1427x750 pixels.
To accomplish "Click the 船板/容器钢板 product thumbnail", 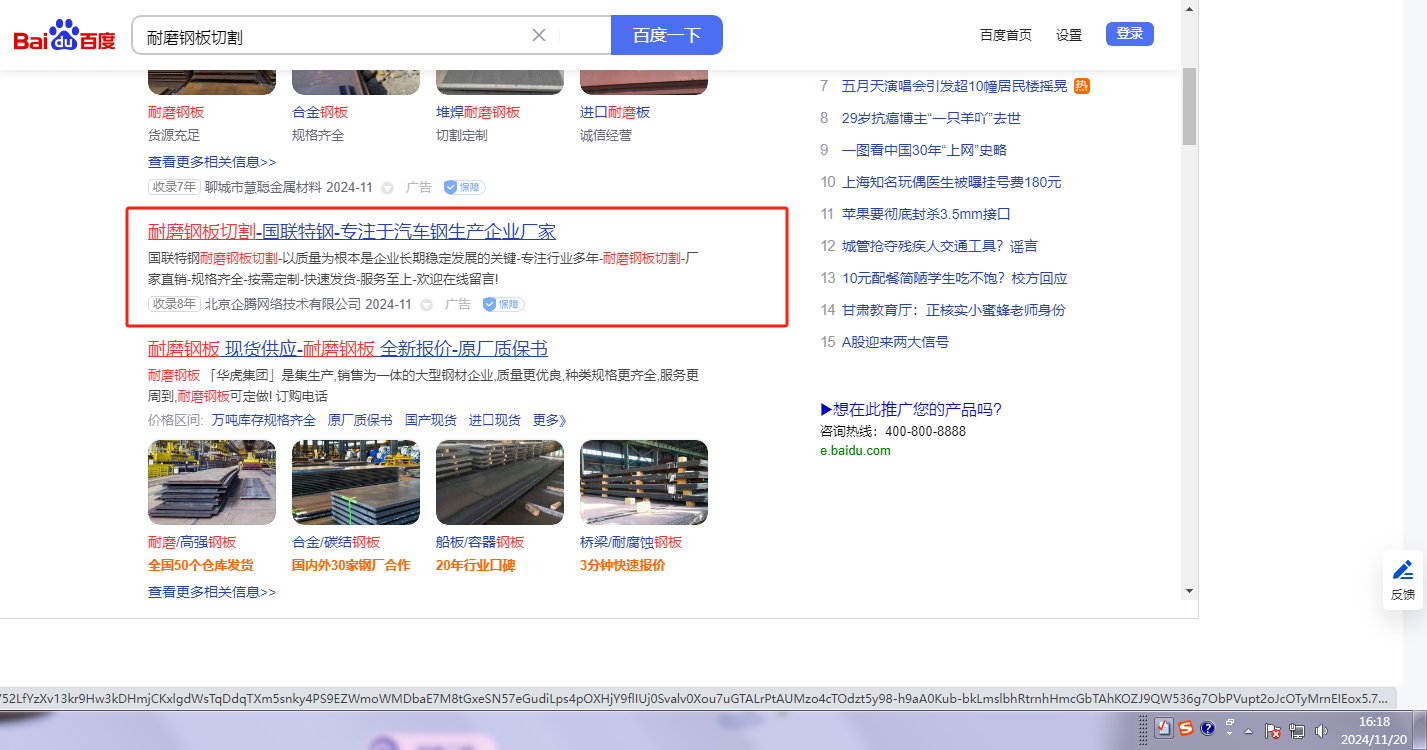I will (x=499, y=482).
